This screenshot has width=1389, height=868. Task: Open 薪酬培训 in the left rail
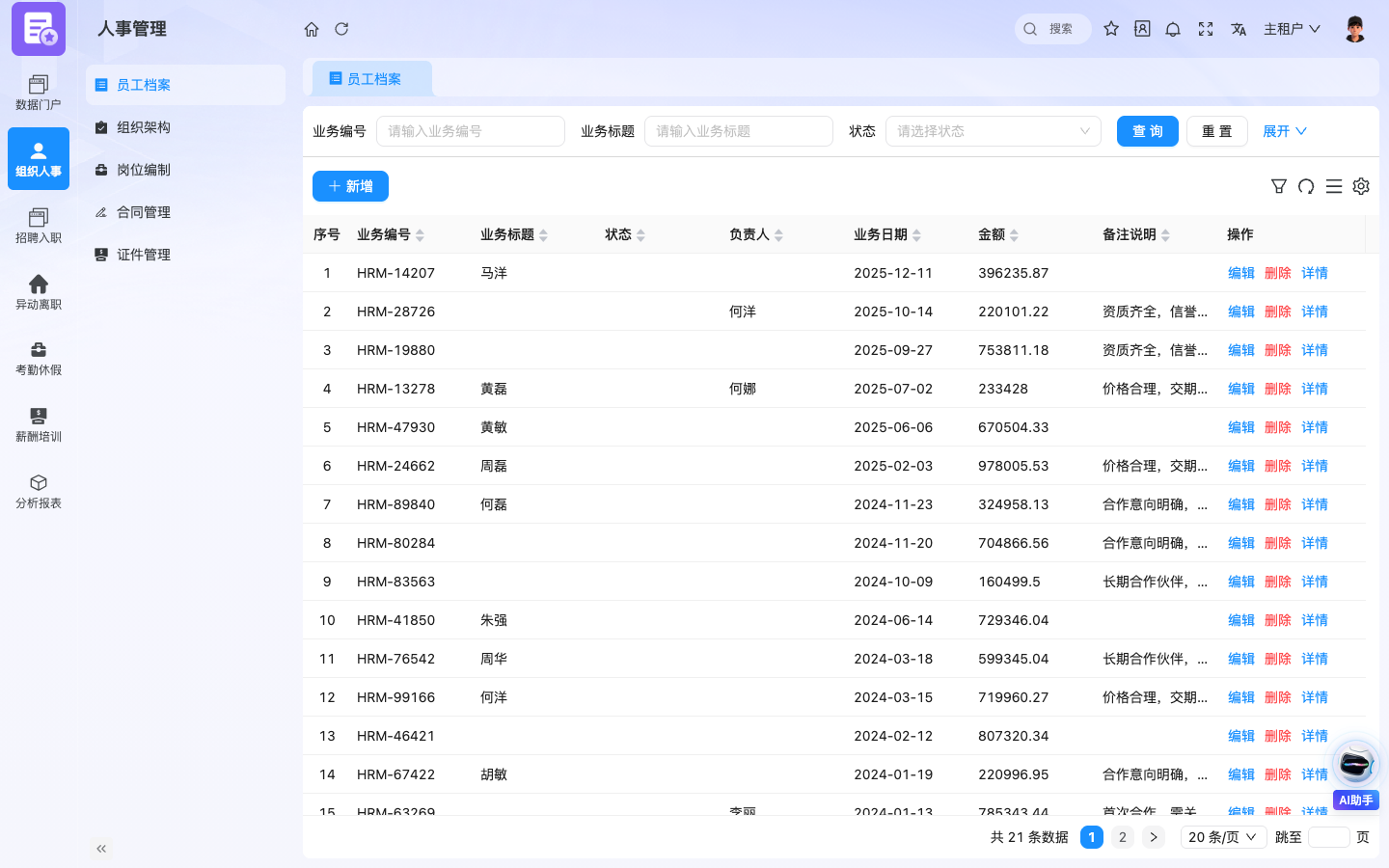39,425
